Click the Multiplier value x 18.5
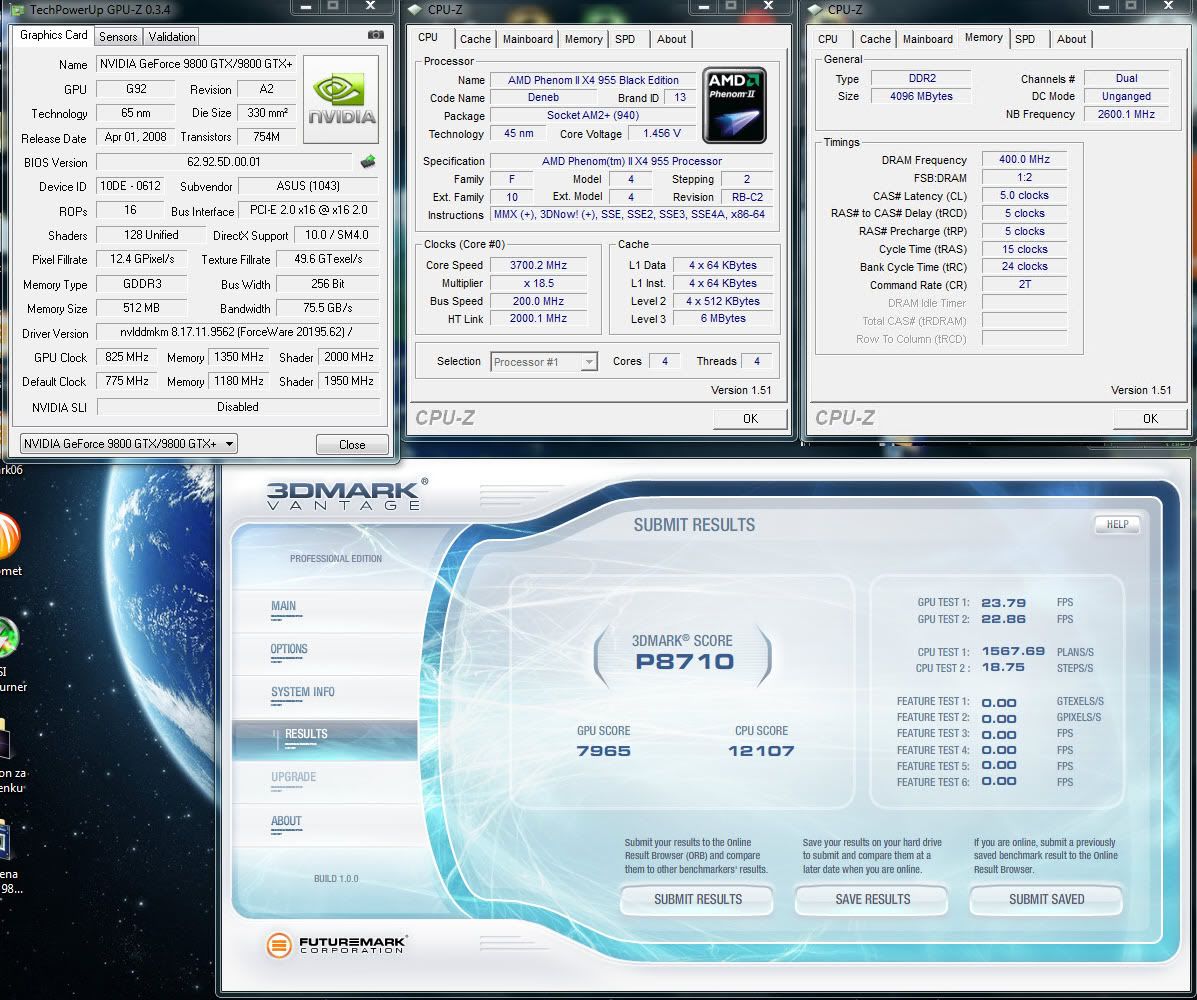Image resolution: width=1197 pixels, height=1000 pixels. (538, 283)
